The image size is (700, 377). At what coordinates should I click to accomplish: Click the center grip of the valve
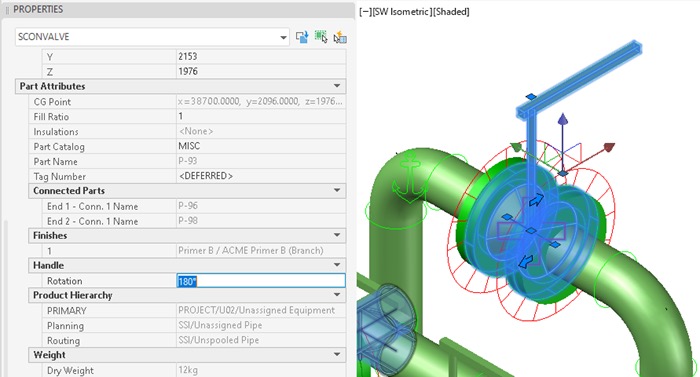click(531, 230)
